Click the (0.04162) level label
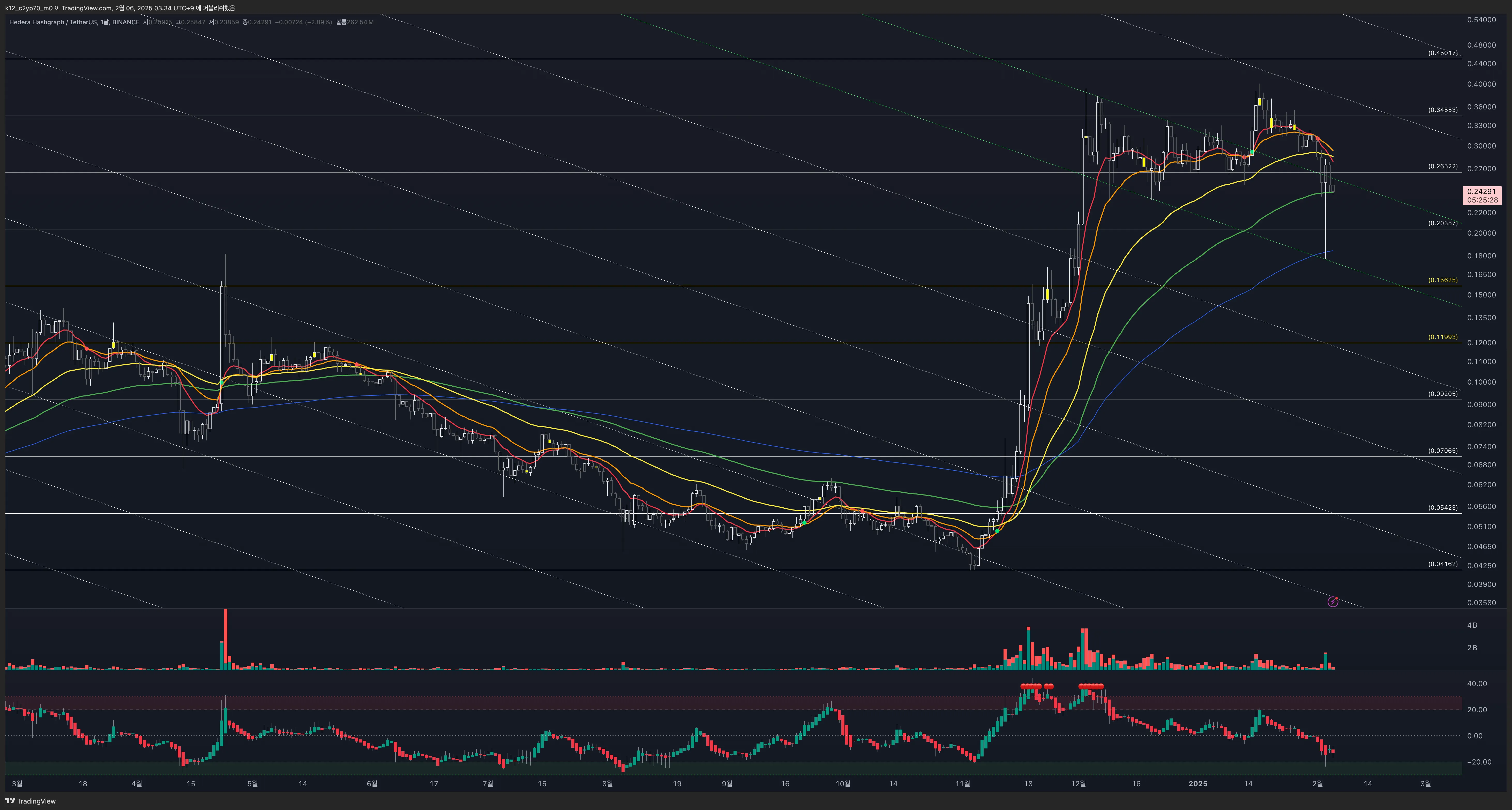This screenshot has width=1512, height=810. (1443, 564)
